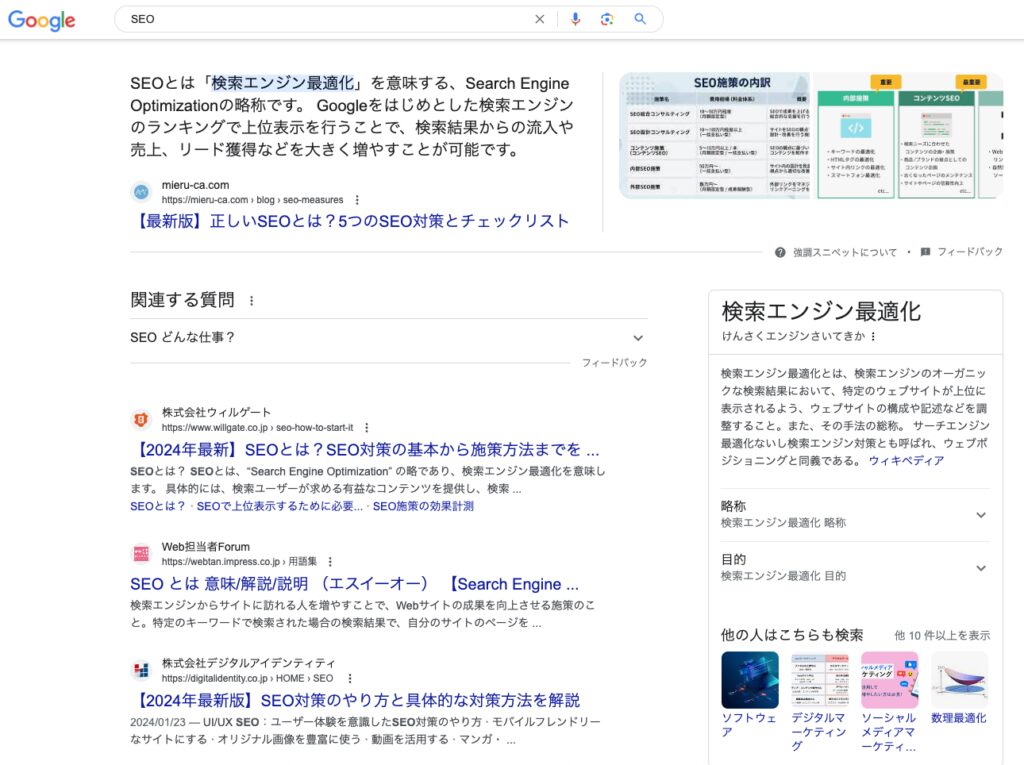The height and width of the screenshot is (765, 1024).
Task: Open 【2024年最新版】SEO対策のやり方 result
Action: (x=357, y=700)
